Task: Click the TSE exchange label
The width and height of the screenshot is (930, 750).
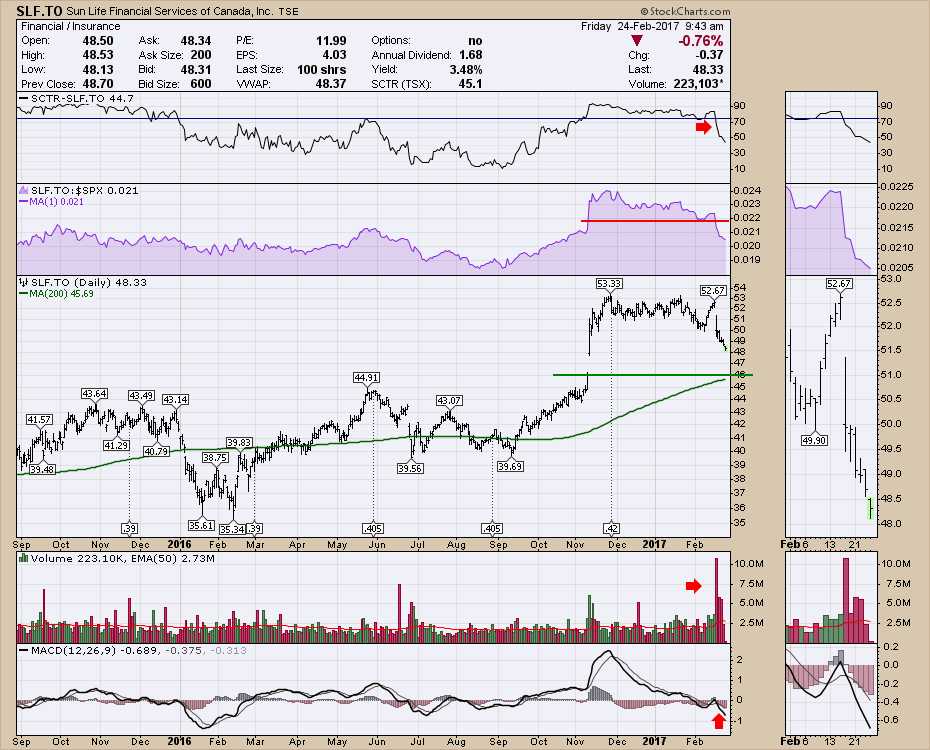Action: 289,11
